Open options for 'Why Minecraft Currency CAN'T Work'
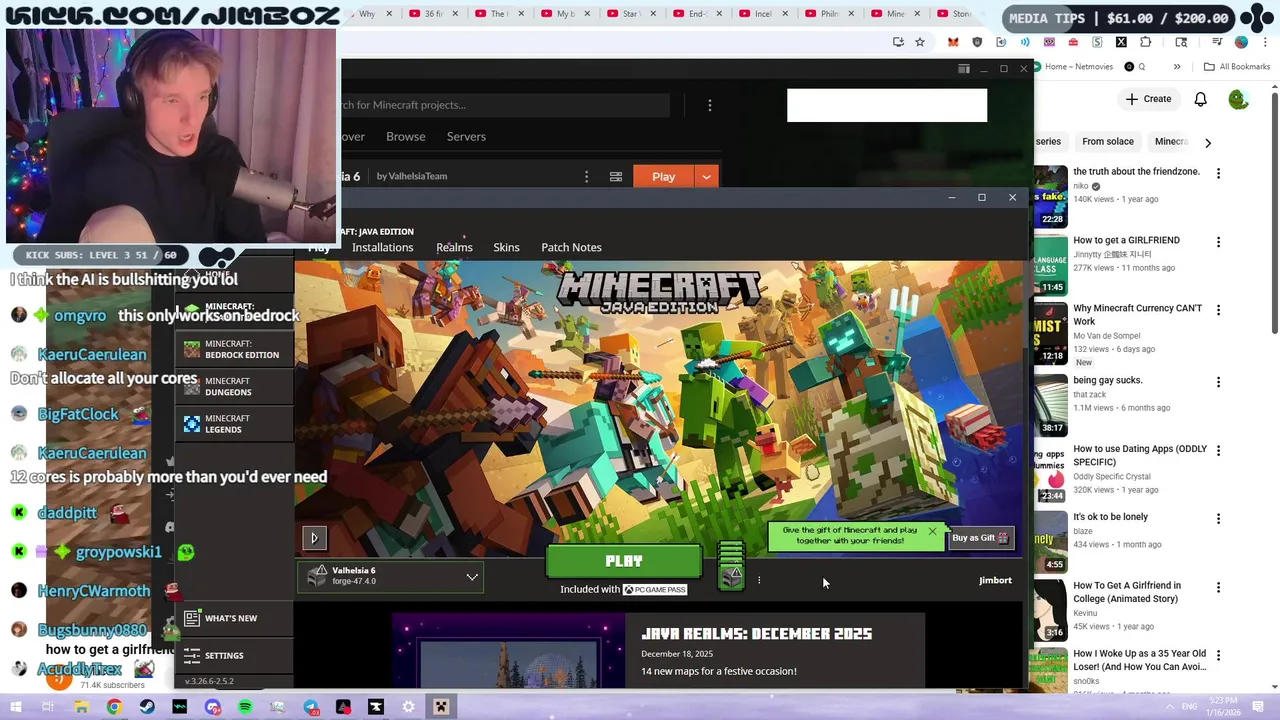The image size is (1280, 720). tap(1218, 310)
